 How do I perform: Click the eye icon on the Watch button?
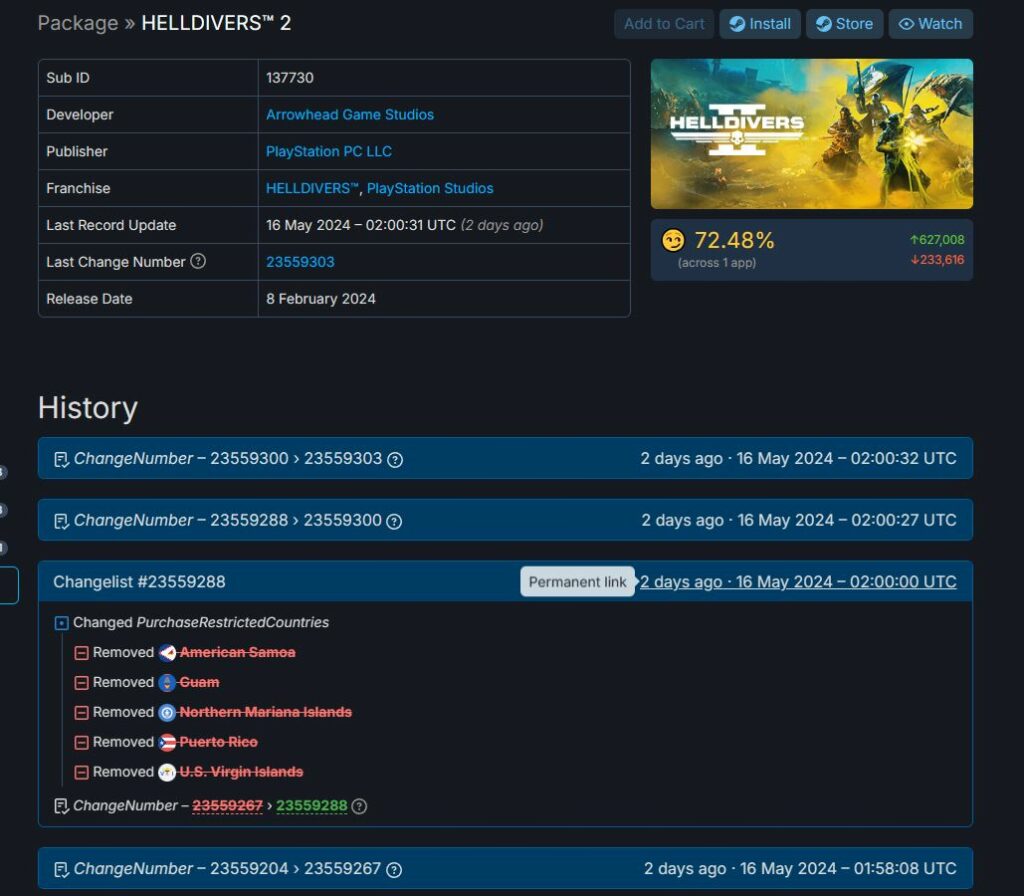[908, 24]
